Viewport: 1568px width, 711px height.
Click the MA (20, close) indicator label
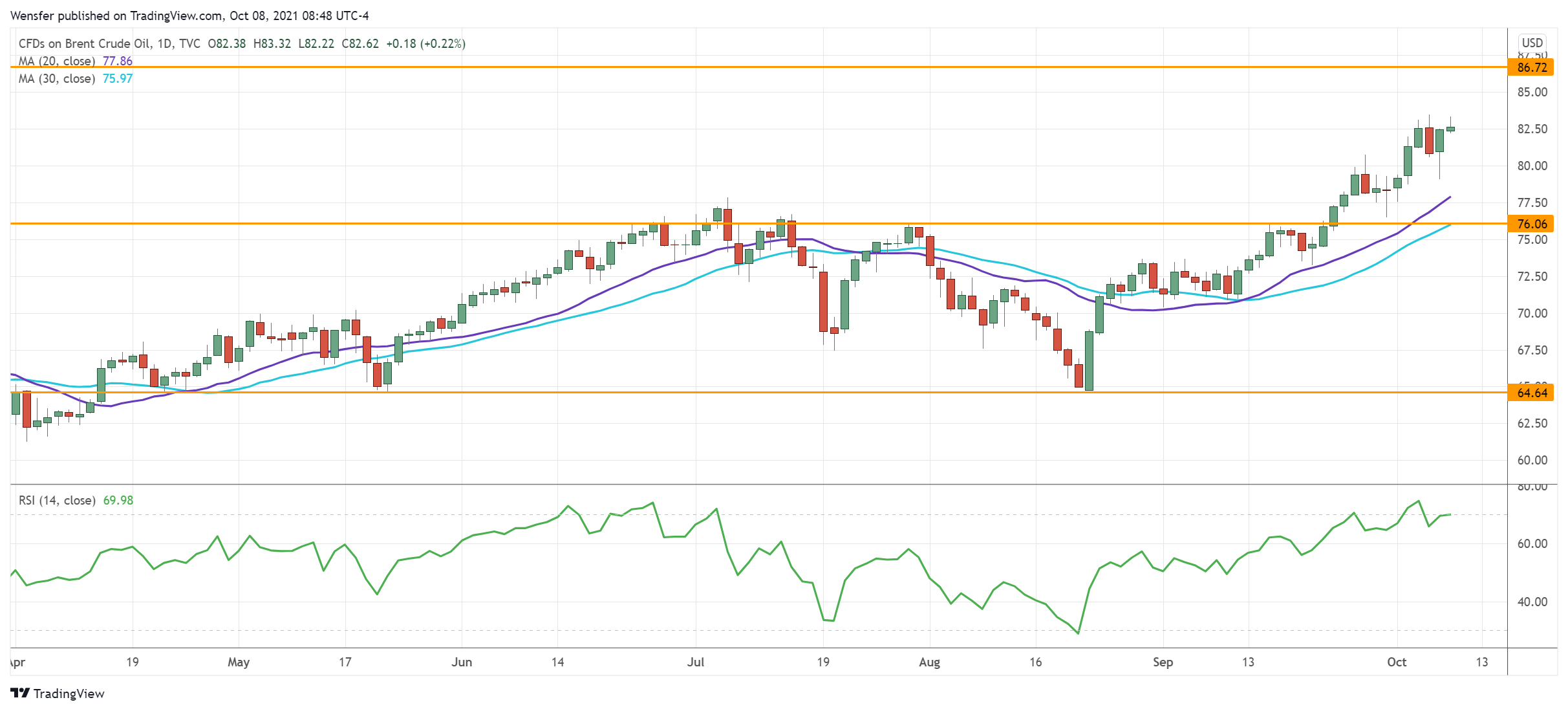click(x=57, y=61)
